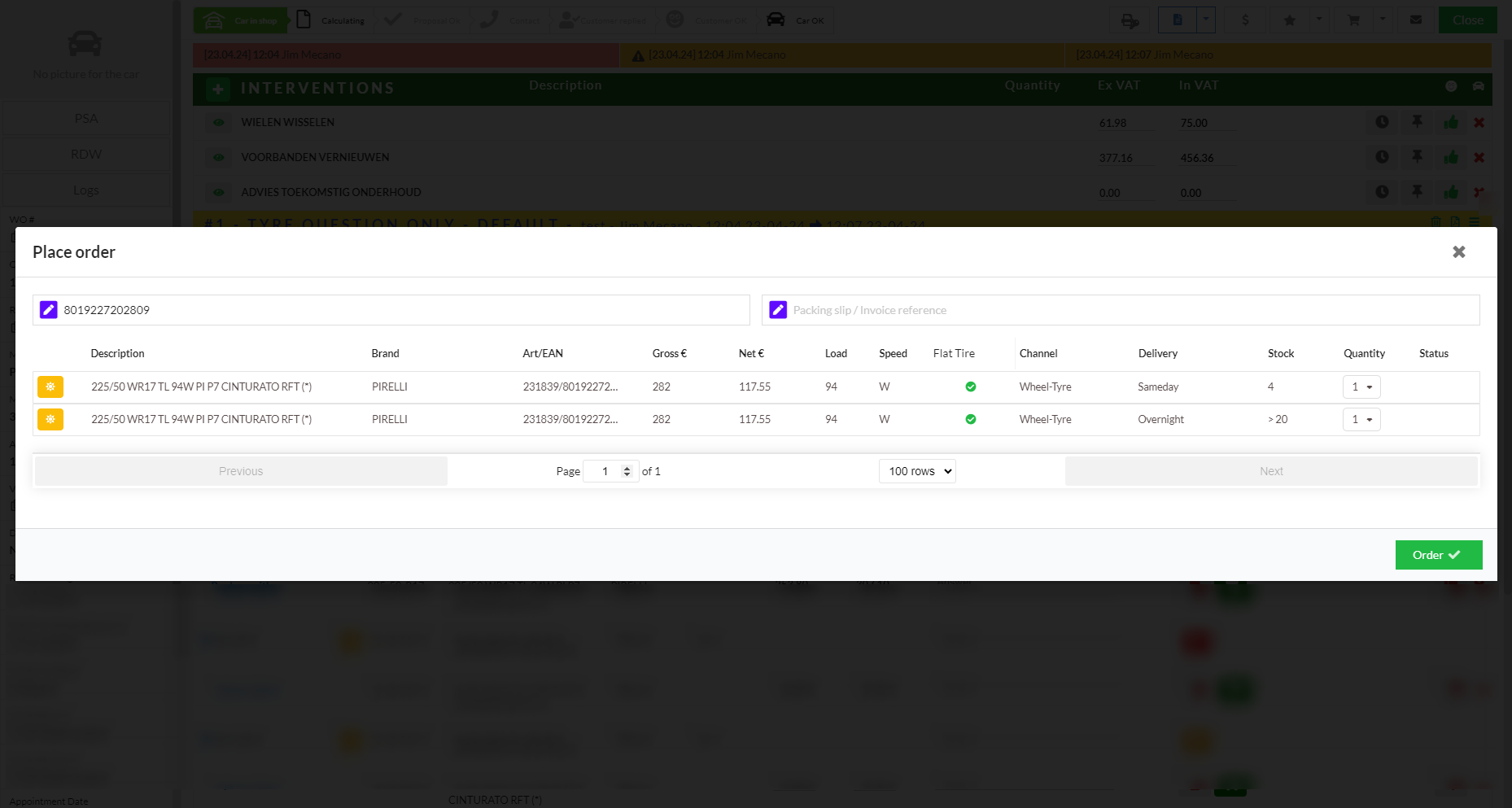
Task: Click thumbs-up for WIELEN WISSELEN
Action: coord(1451,122)
